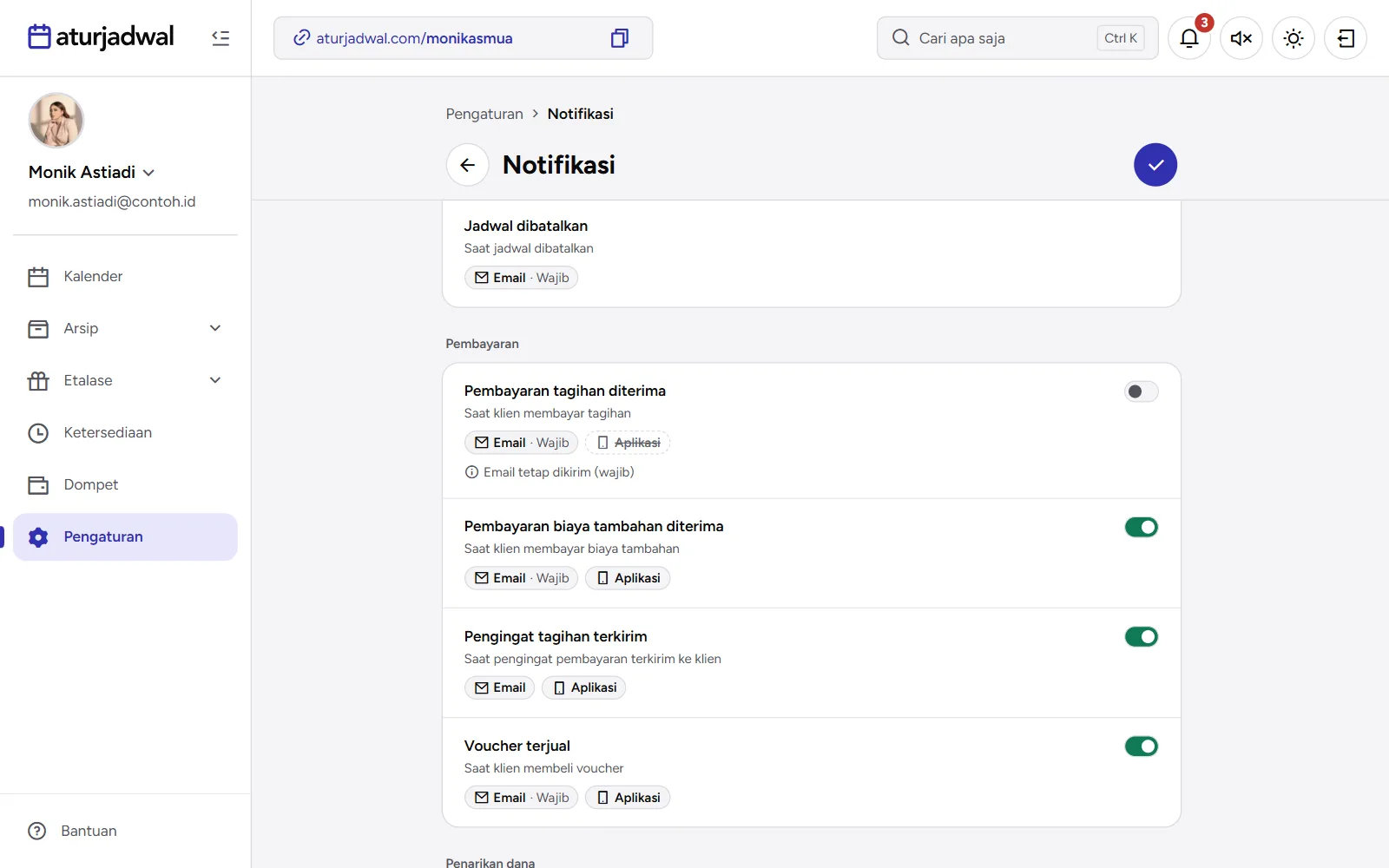Expand the Arsip submenu chevron
Screen dimensions: 1389x868
[x=215, y=328]
